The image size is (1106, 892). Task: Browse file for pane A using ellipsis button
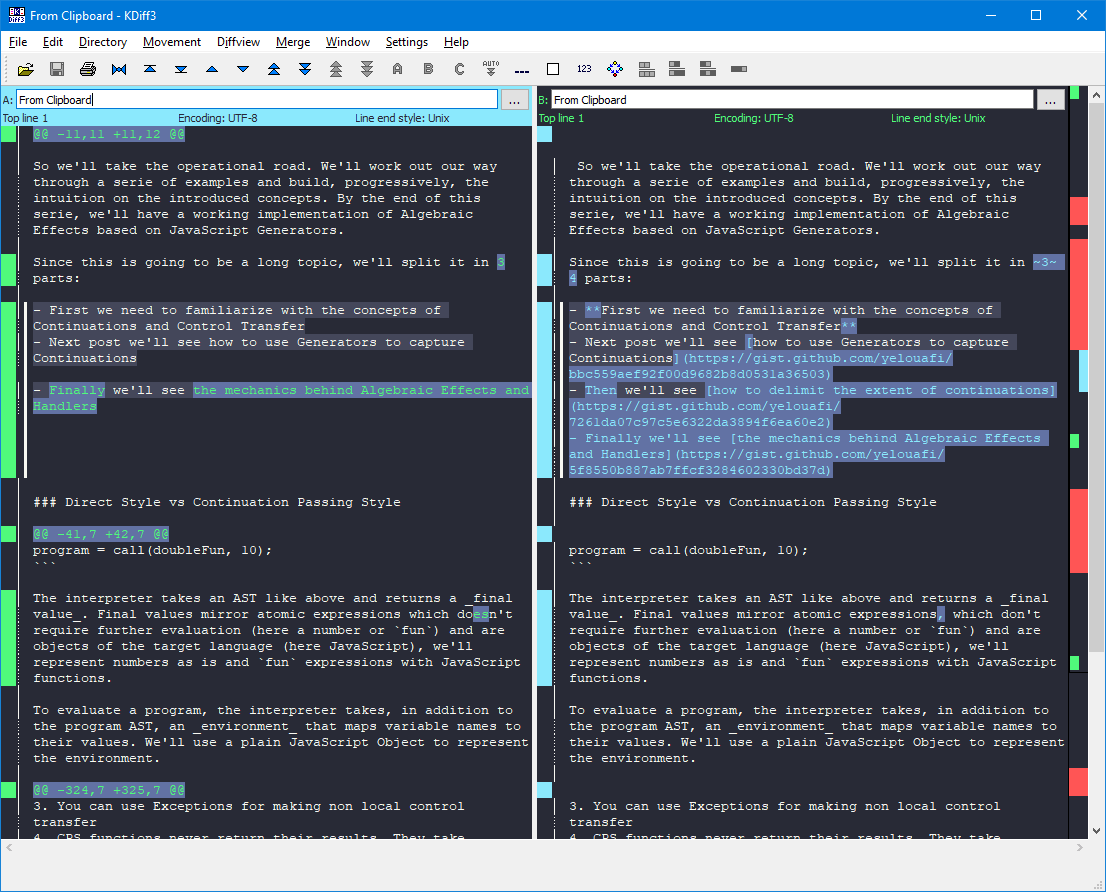click(514, 99)
